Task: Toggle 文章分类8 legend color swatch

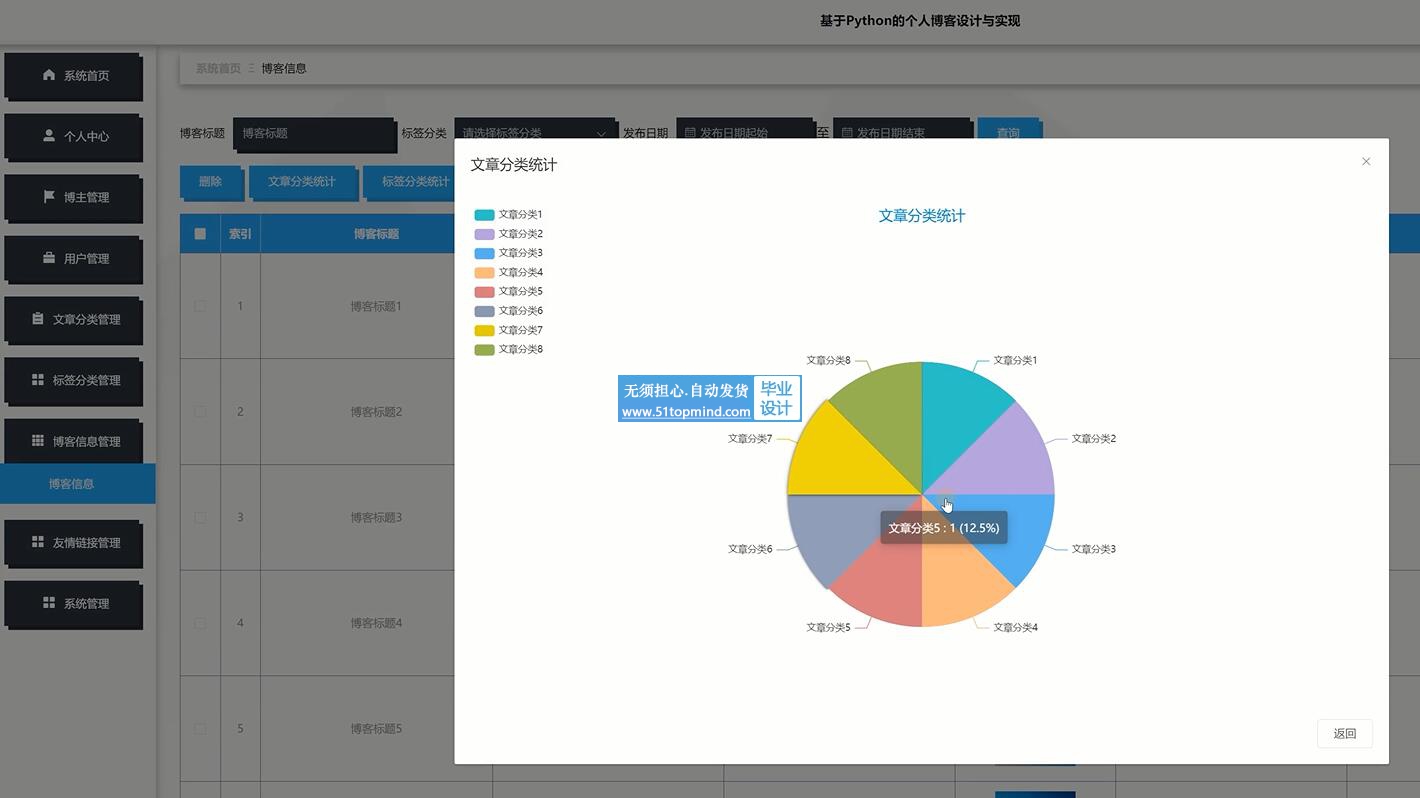Action: (x=484, y=349)
